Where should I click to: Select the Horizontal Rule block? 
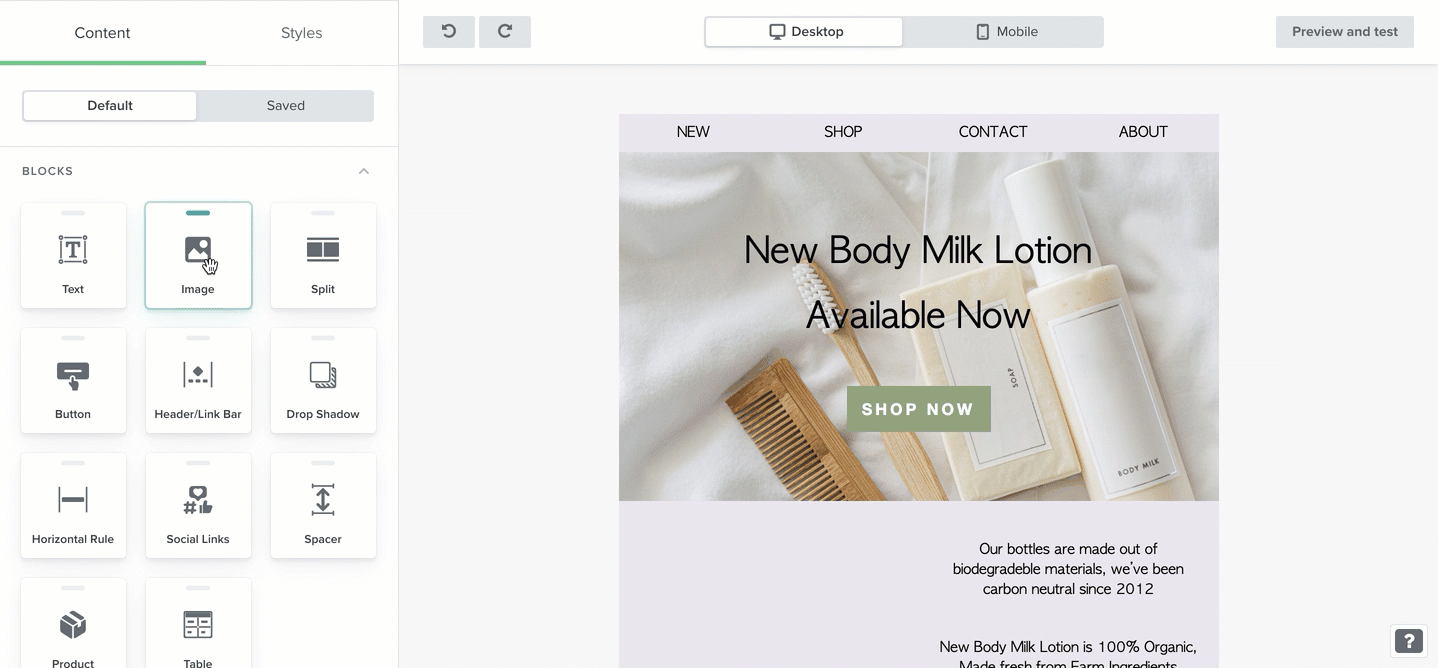point(73,506)
